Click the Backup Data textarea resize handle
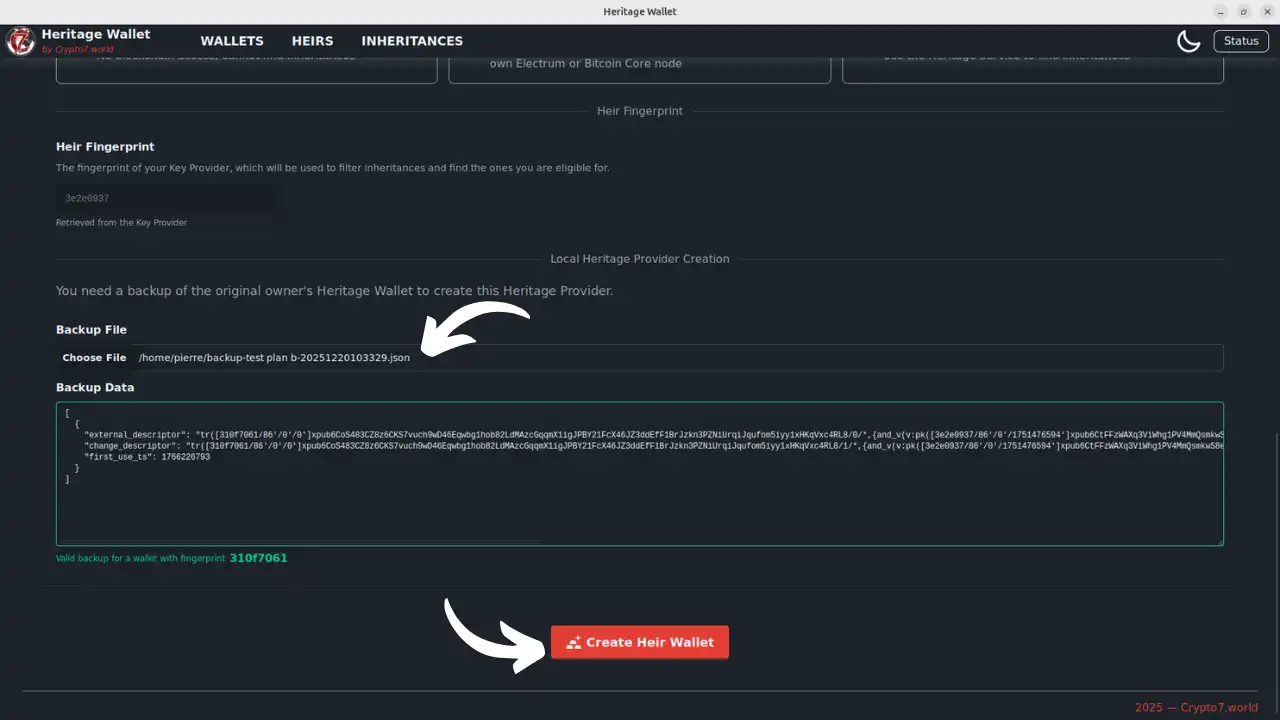This screenshot has width=1280, height=720. point(1219,541)
